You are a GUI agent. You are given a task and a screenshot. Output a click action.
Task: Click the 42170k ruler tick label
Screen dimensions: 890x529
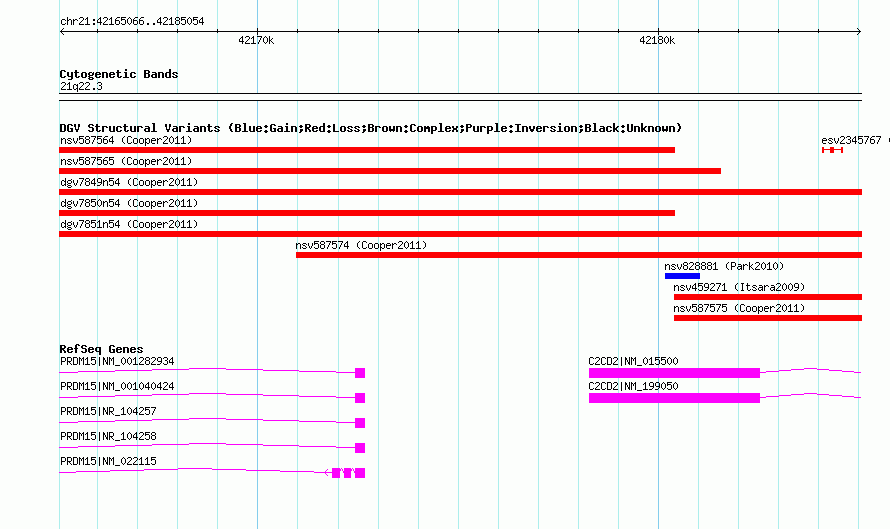tap(256, 40)
